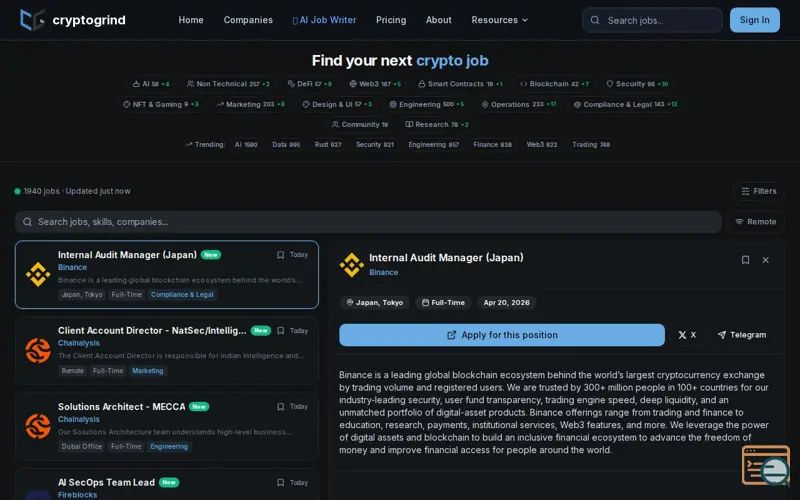Go to Companies in the navbar

click(248, 20)
